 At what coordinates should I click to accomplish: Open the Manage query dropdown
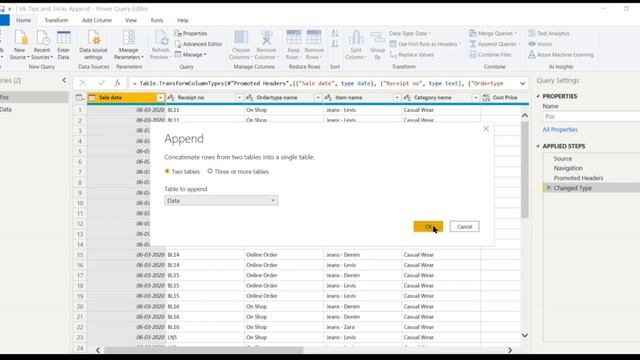[x=191, y=54]
